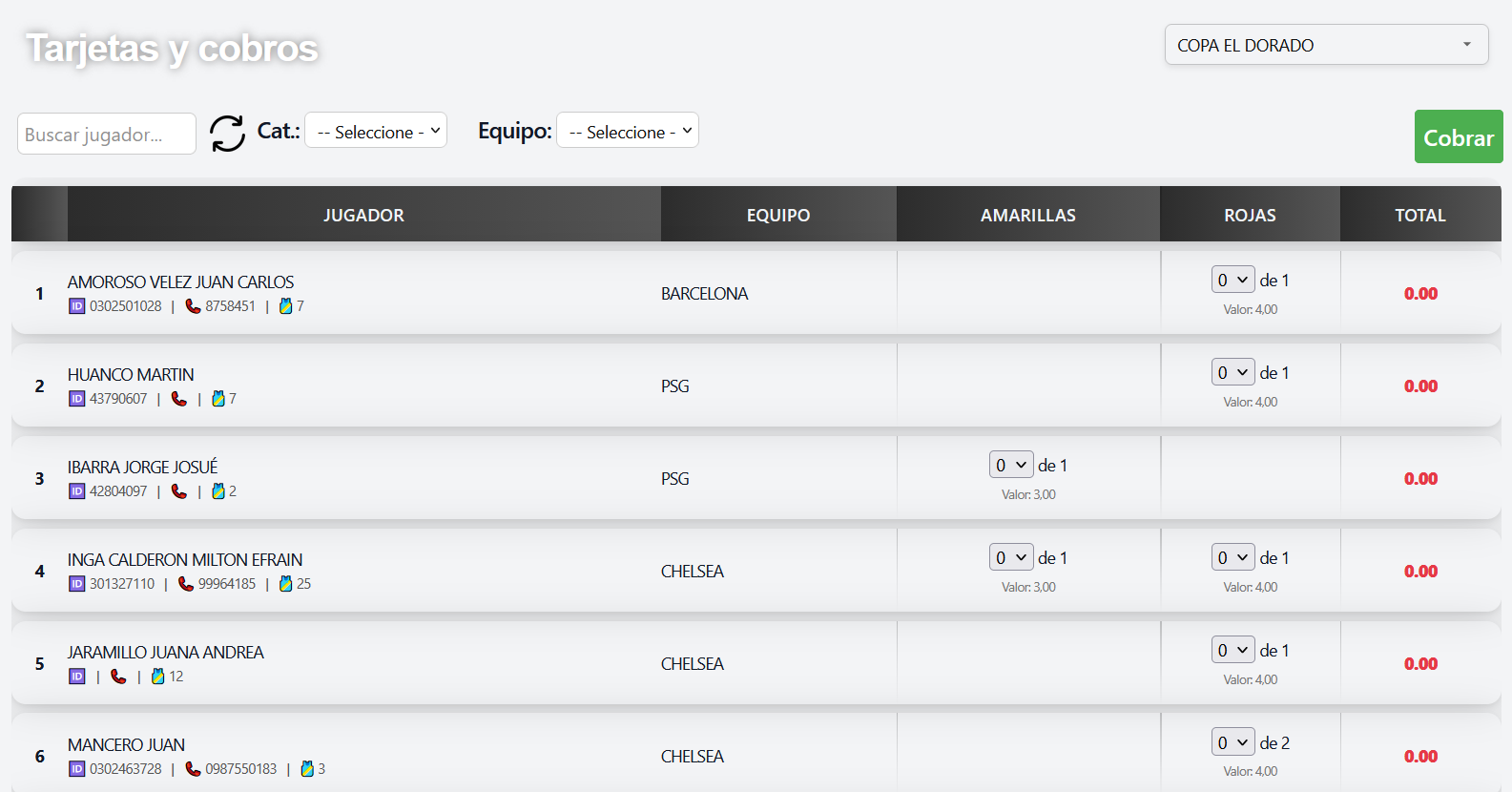1512x792 pixels.
Task: Open red cards dropdown for AMOROSO VELEZ
Action: tap(1232, 280)
